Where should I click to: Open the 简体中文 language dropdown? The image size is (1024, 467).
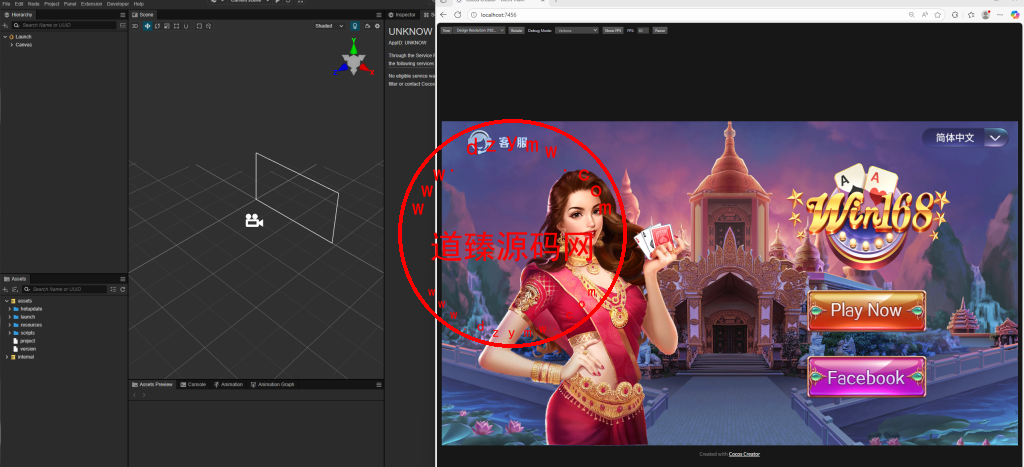coord(966,138)
